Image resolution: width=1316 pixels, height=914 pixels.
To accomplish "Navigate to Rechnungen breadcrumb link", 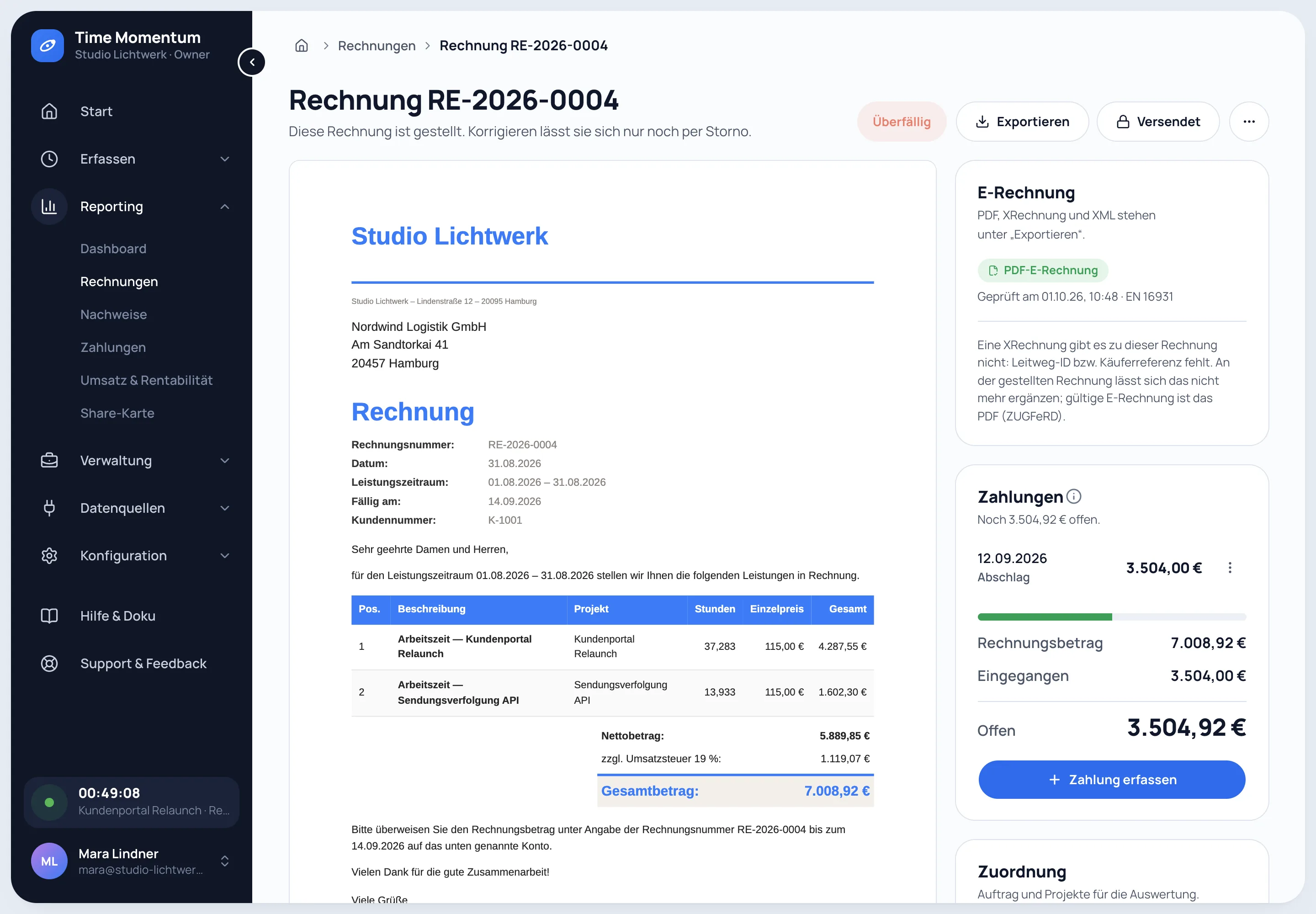I will (x=377, y=45).
